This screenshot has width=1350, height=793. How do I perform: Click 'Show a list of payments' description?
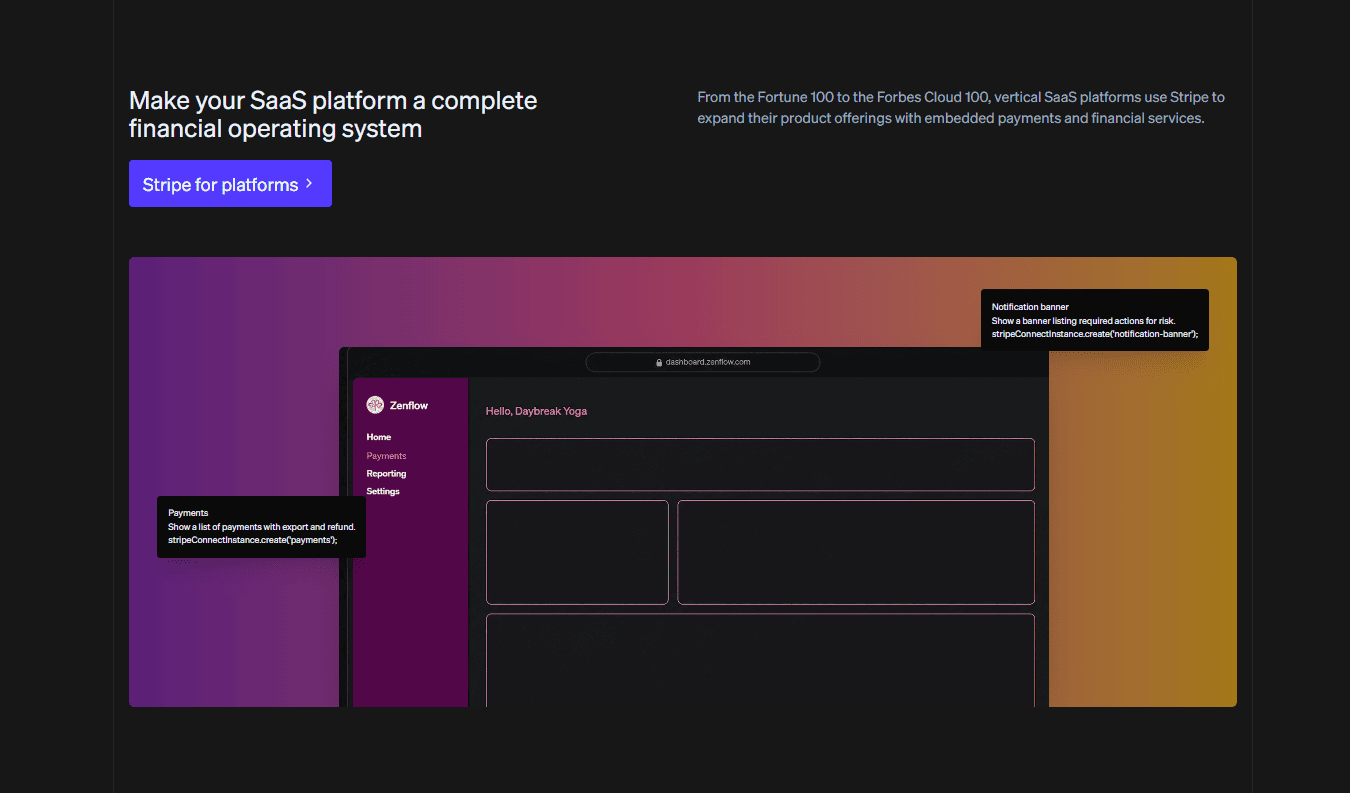(262, 527)
